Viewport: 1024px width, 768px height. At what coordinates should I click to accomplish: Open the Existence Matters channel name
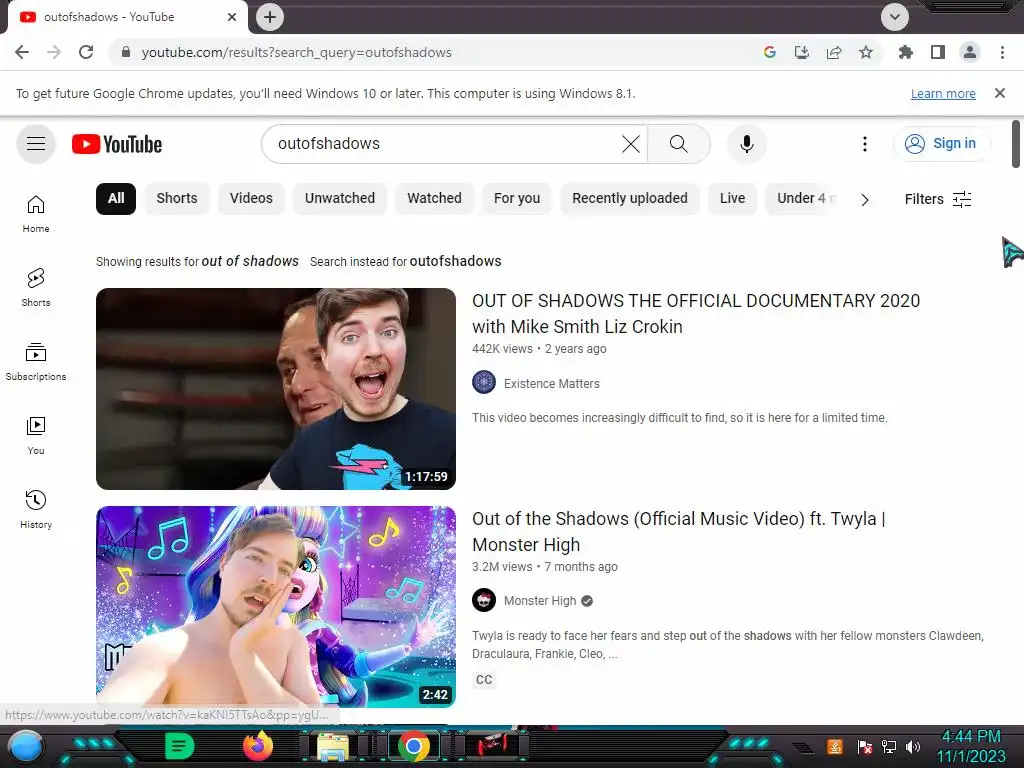coord(552,383)
